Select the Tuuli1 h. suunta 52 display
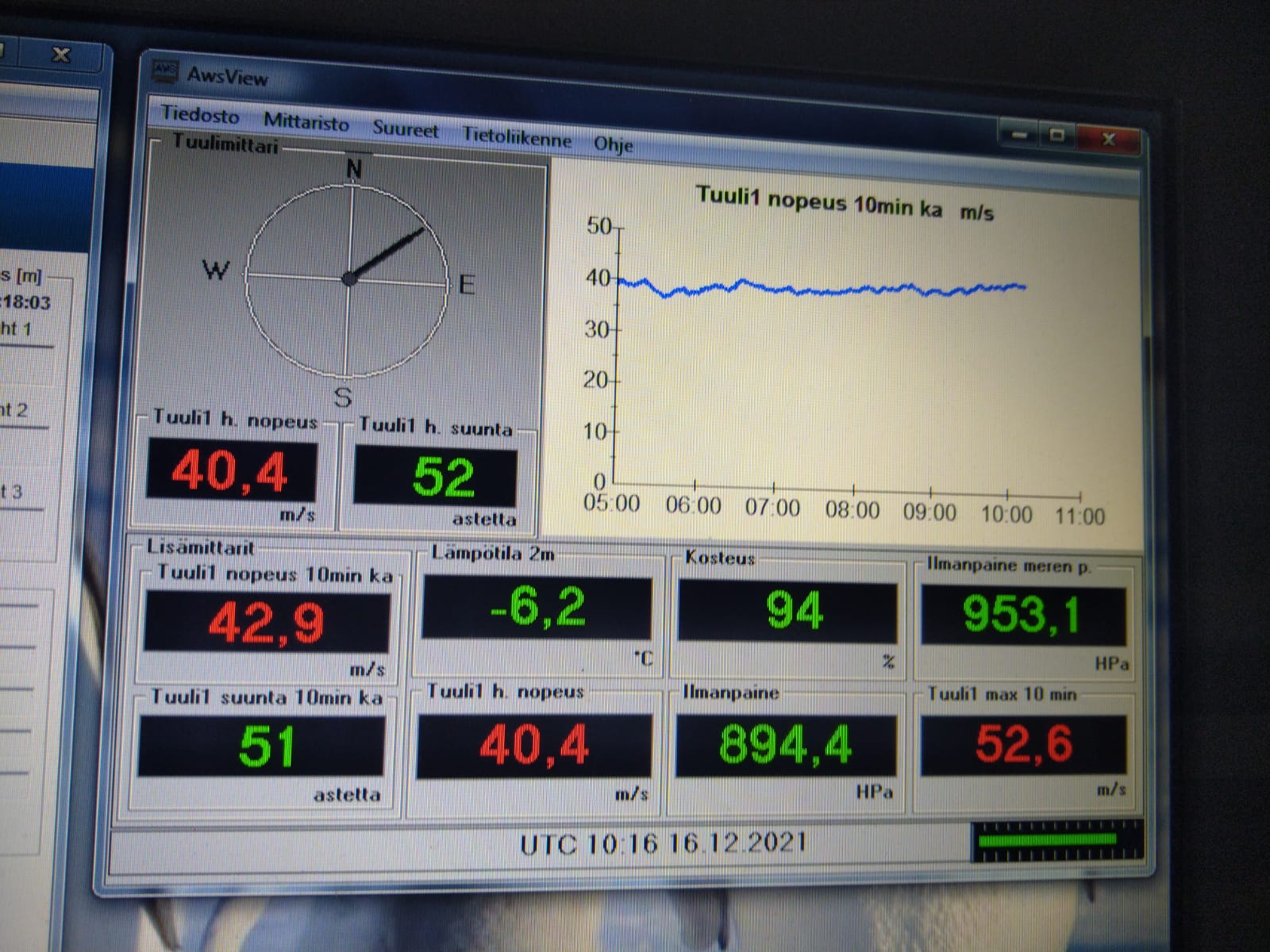This screenshot has width=1270, height=952. [435, 477]
